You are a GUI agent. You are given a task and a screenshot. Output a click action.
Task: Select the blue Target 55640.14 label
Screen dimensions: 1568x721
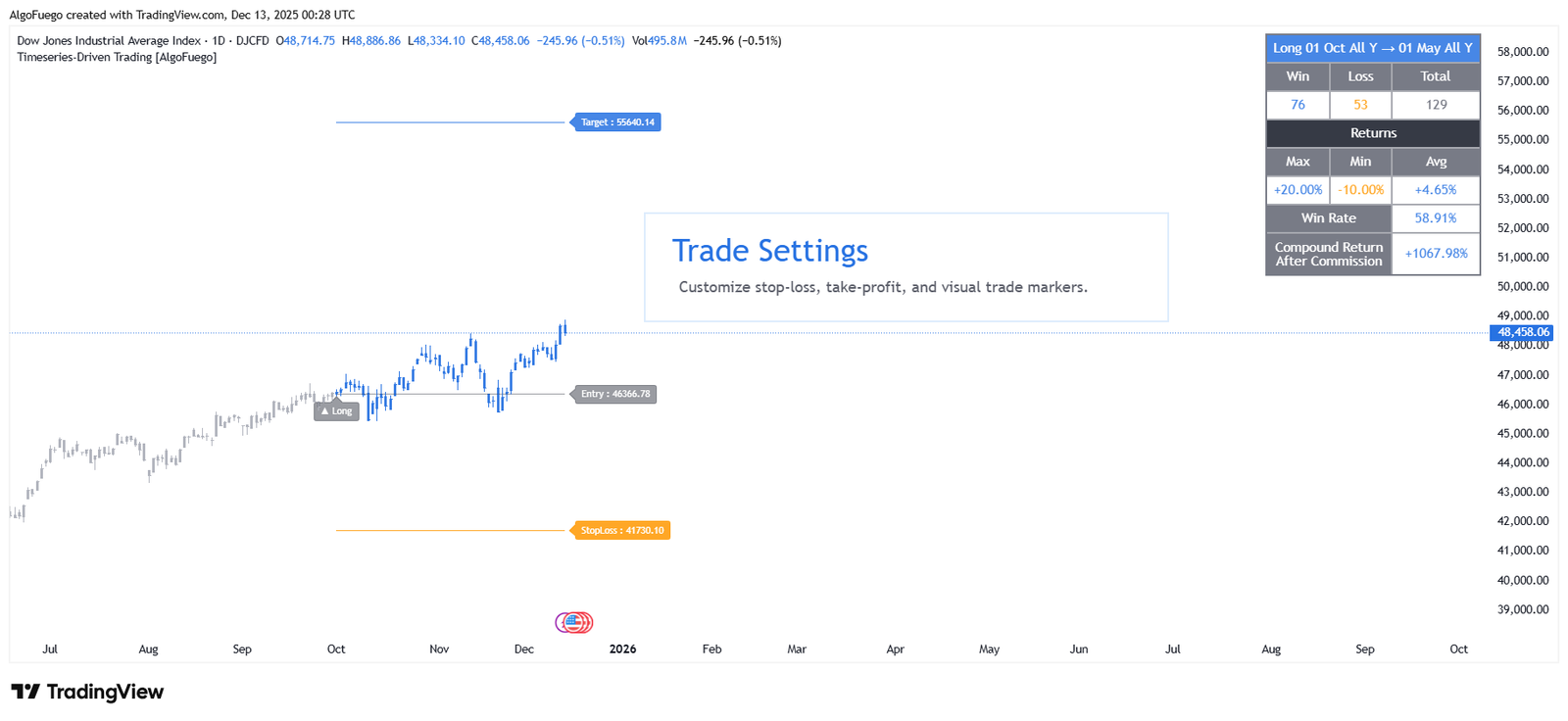[x=616, y=122]
